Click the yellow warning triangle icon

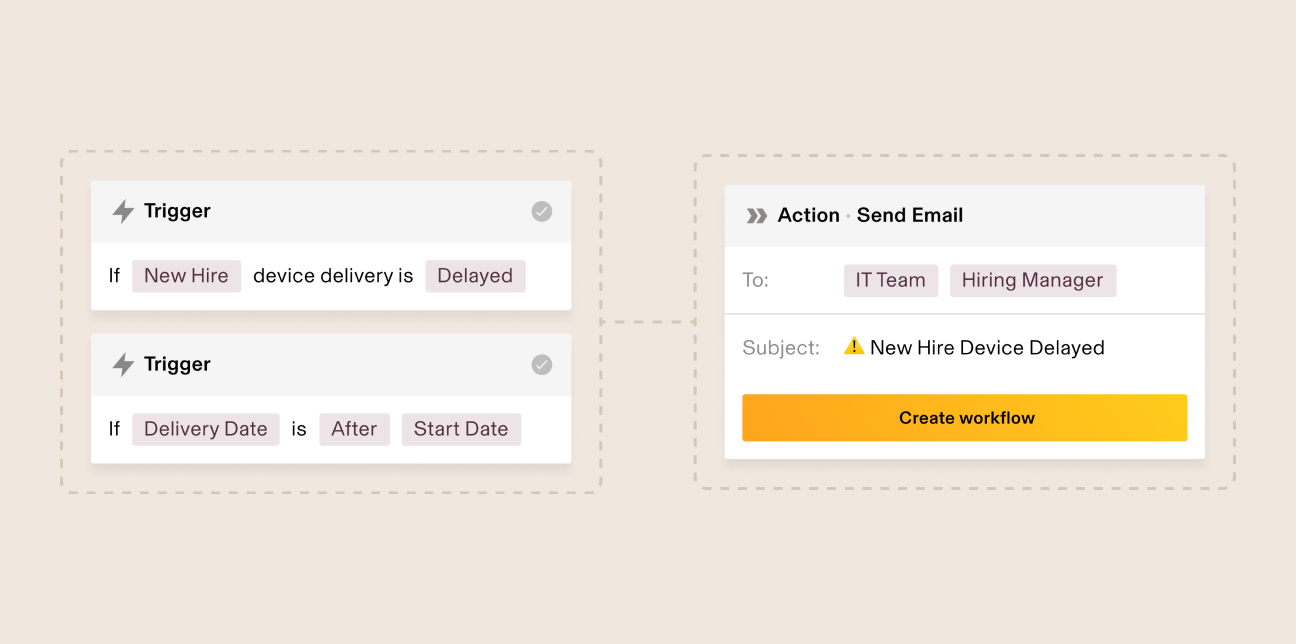[x=853, y=346]
